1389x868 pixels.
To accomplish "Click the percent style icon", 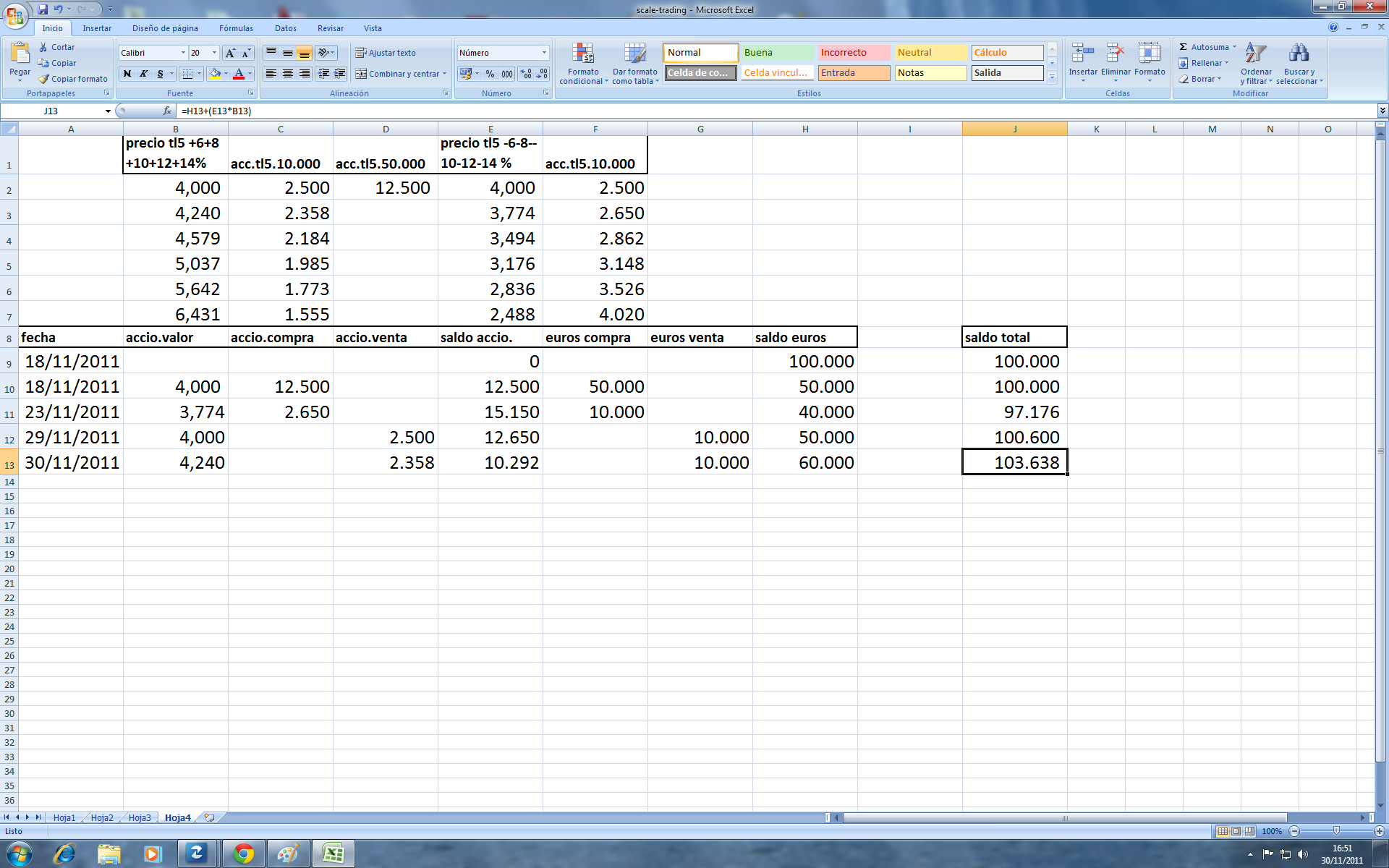I will pos(490,74).
